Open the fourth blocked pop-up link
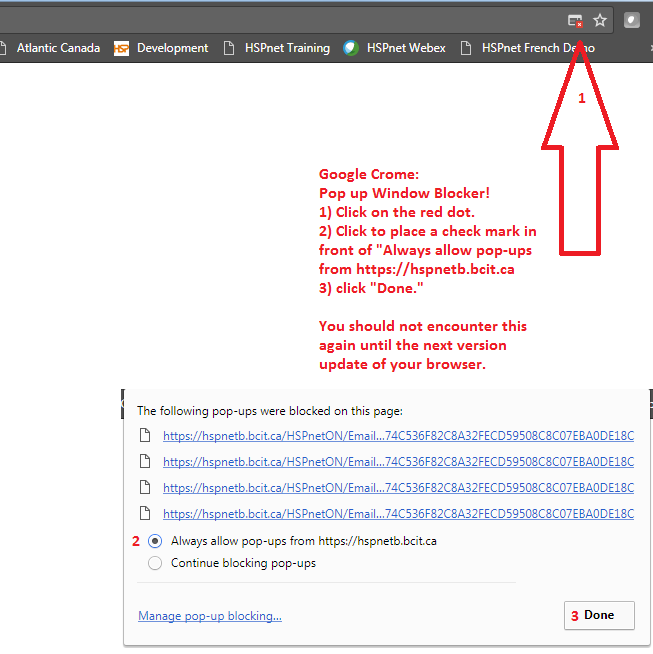This screenshot has width=653, height=654. (398, 513)
